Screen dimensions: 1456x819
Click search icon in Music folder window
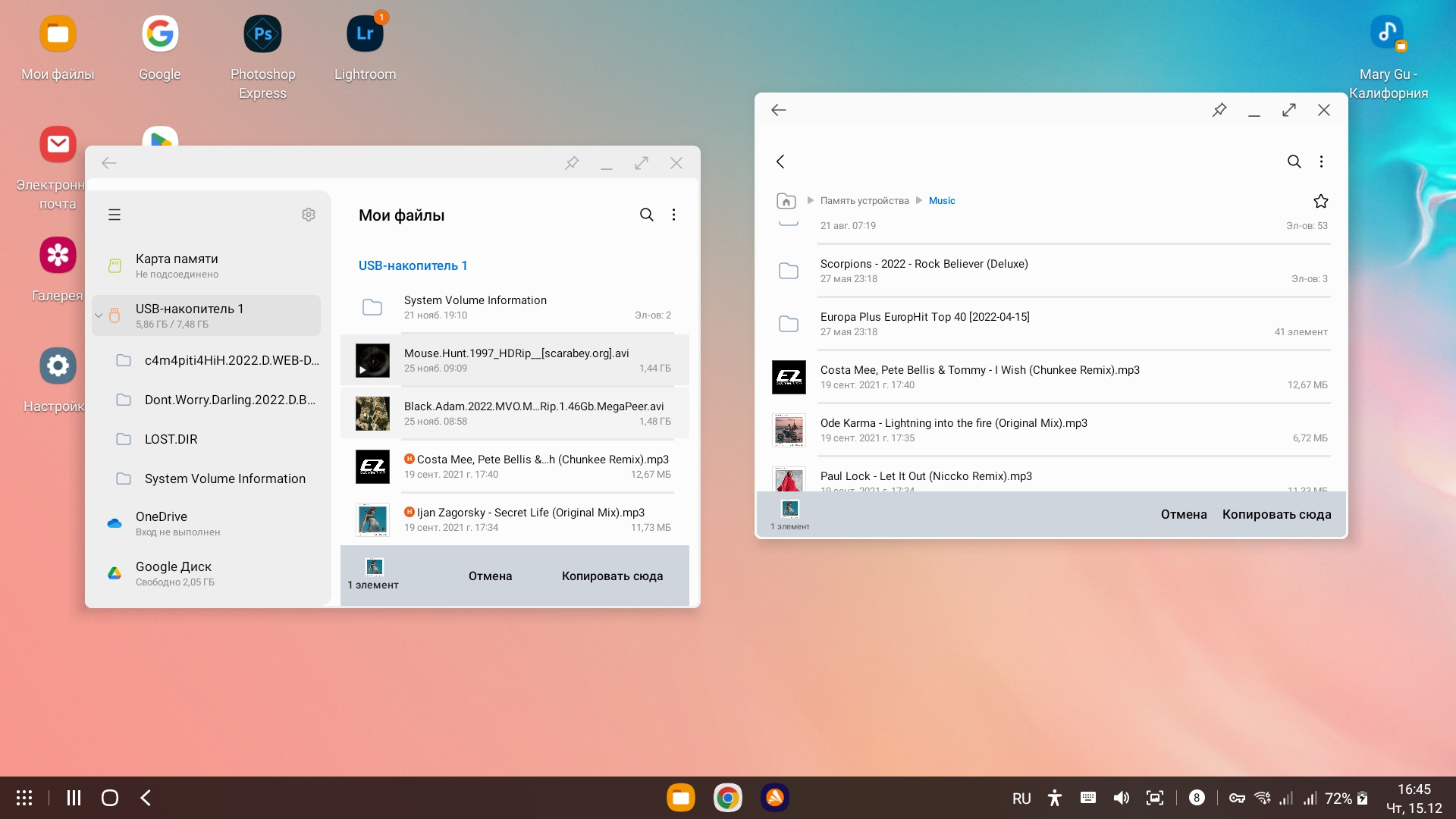click(x=1294, y=162)
